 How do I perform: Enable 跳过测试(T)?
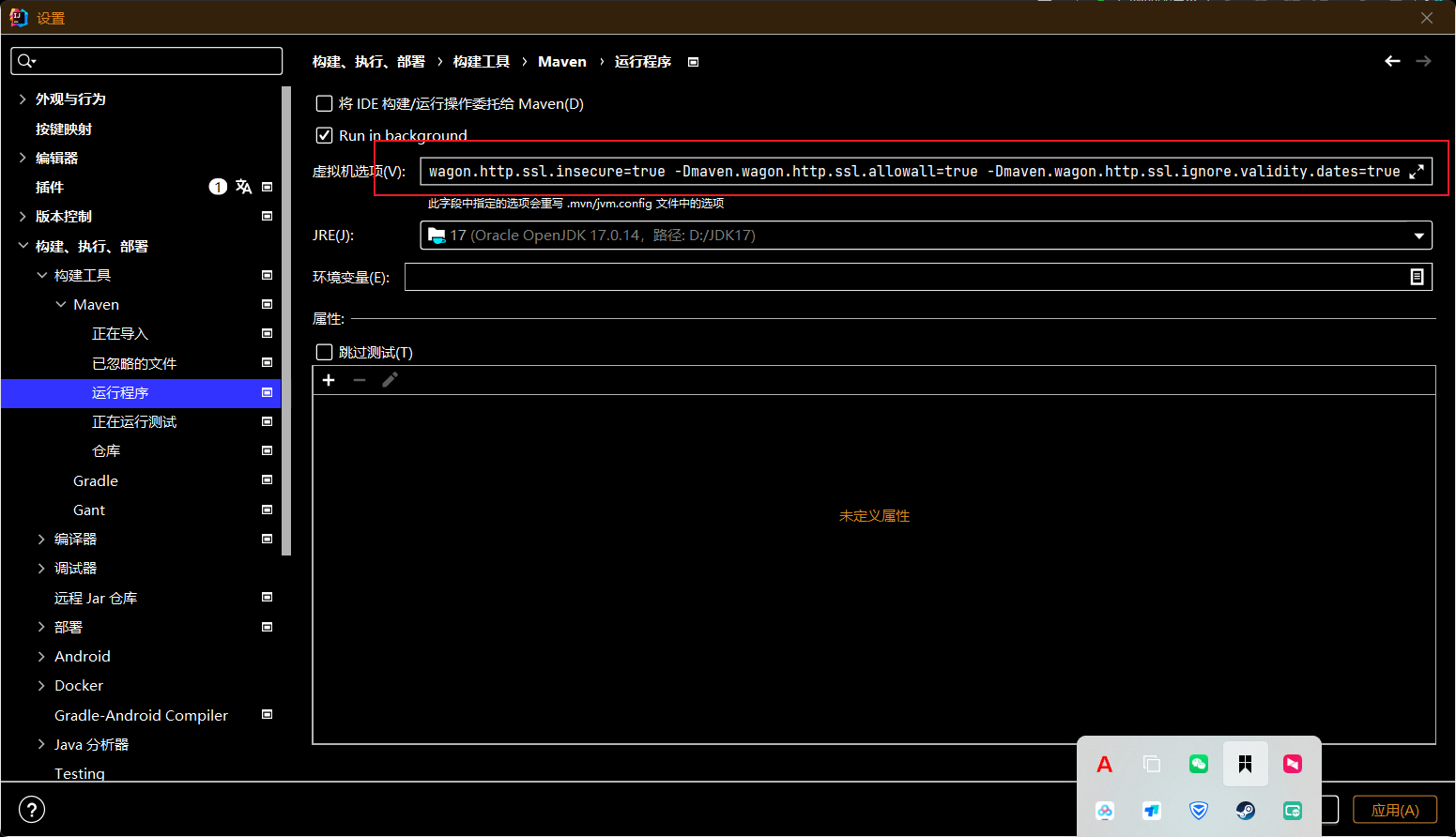tap(324, 352)
